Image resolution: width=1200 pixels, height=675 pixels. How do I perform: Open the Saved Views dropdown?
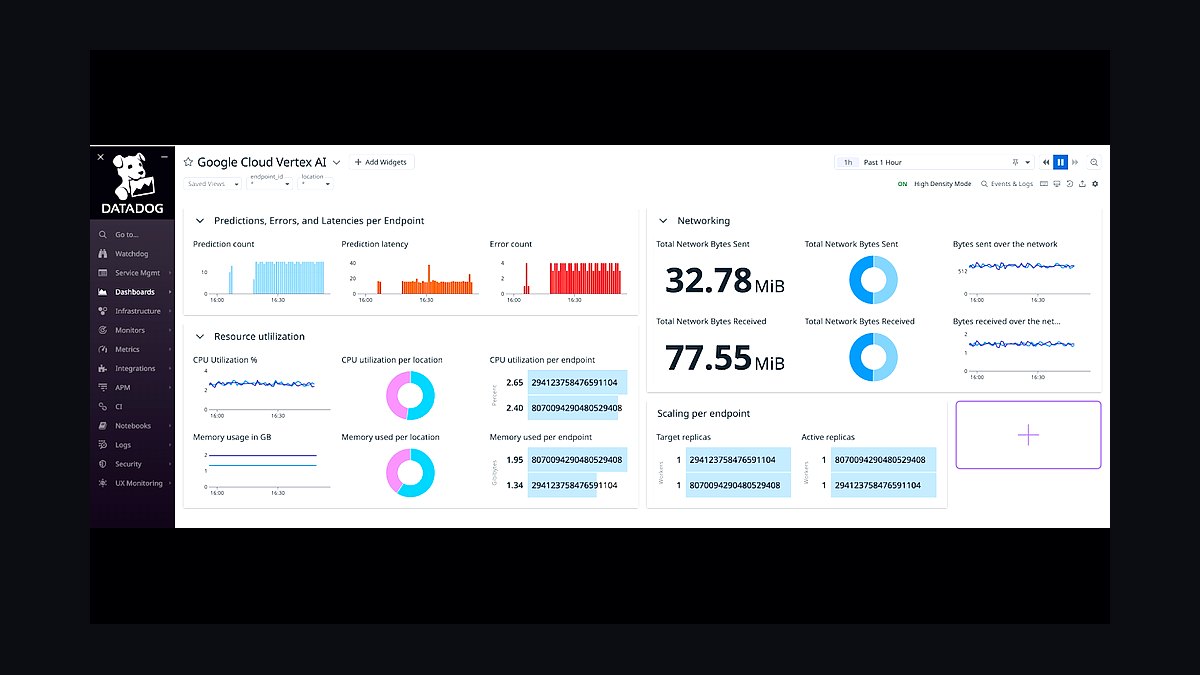[212, 184]
